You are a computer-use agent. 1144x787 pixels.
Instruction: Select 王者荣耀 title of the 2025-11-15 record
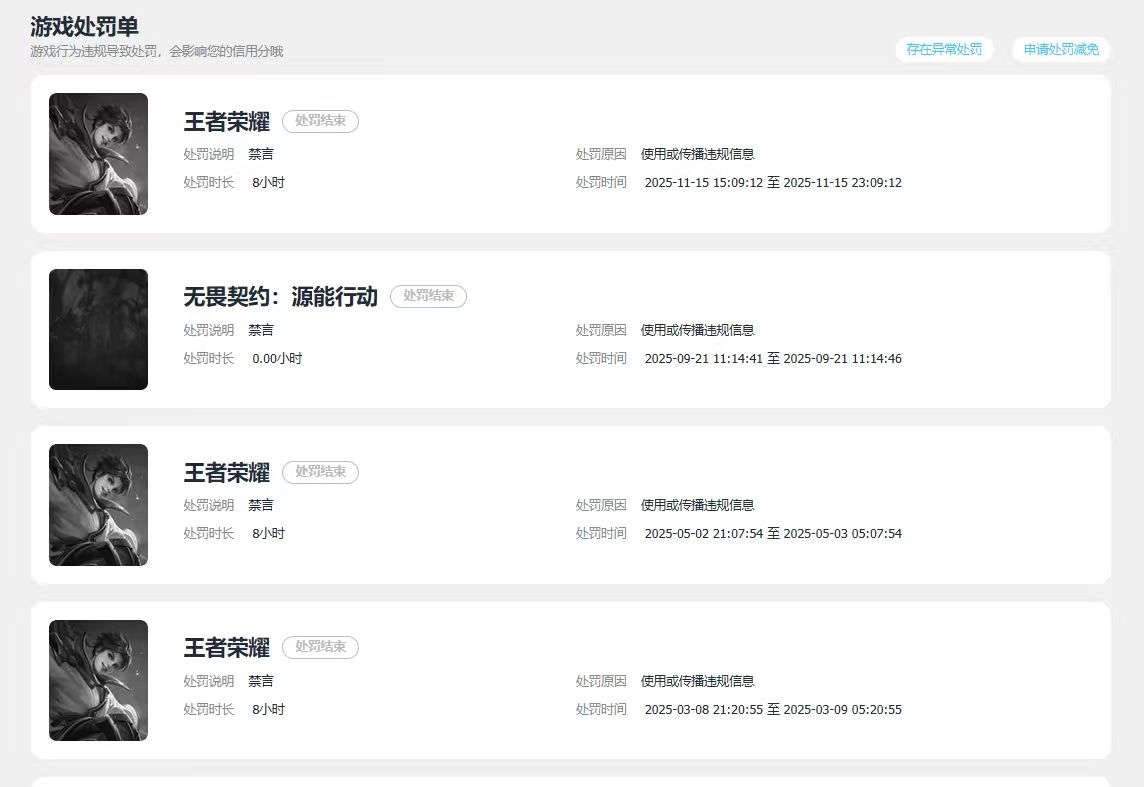click(x=227, y=121)
